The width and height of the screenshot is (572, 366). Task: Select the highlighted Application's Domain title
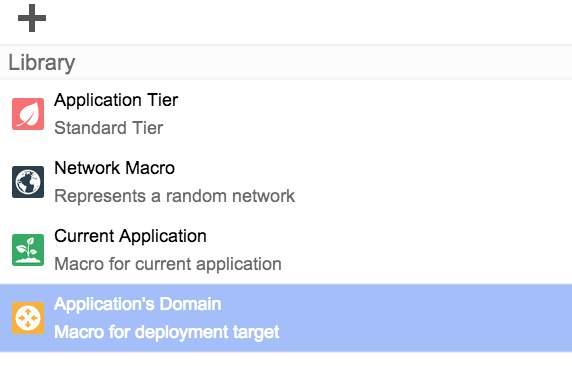coord(138,304)
